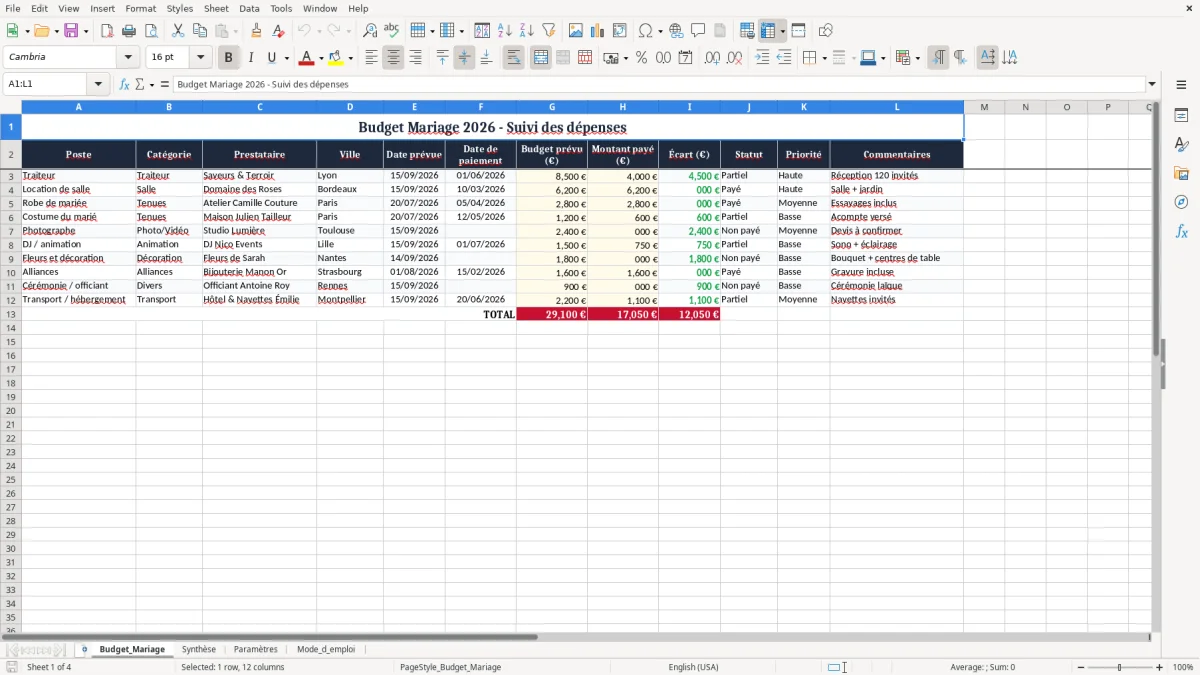
Task: Save the document with the Save icon
Action: (71, 31)
